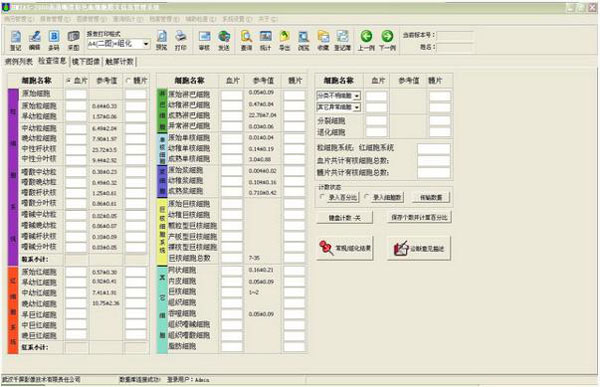Image resolution: width=600 pixels, height=387 pixels.
Task: Open the 报告打印格式 dropdown
Action: click(118, 44)
